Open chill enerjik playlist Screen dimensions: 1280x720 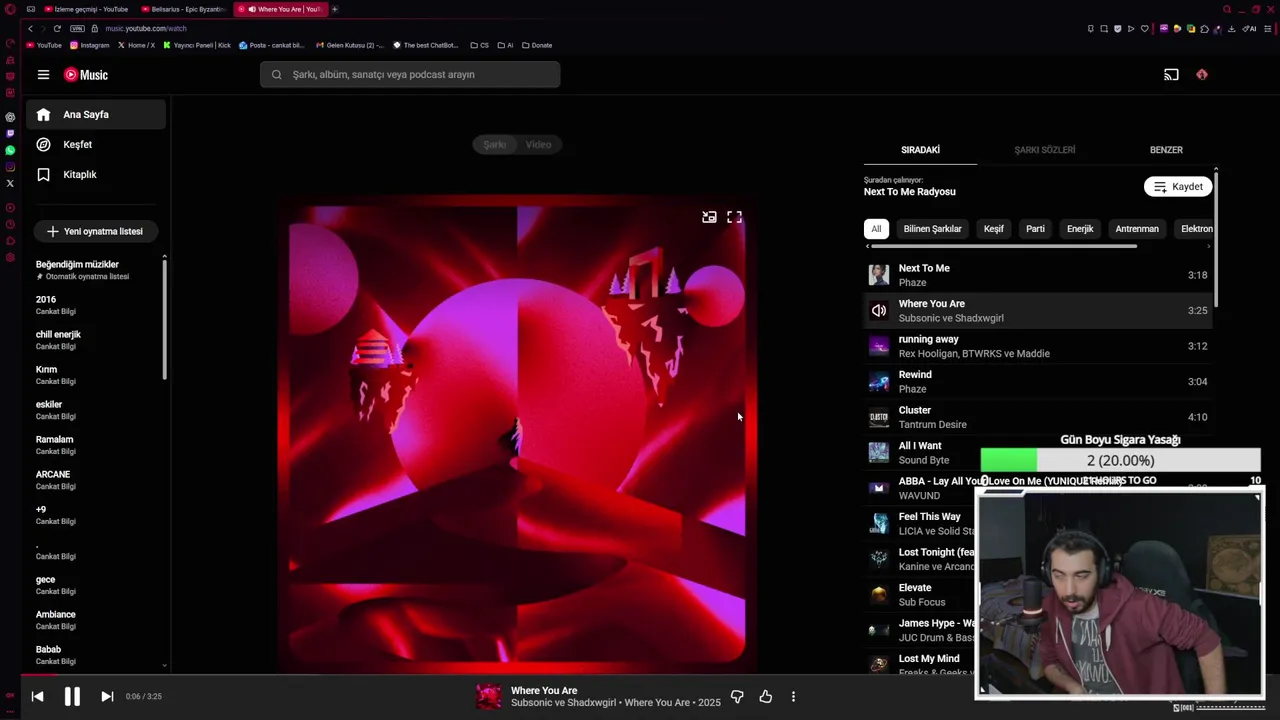[95, 340]
